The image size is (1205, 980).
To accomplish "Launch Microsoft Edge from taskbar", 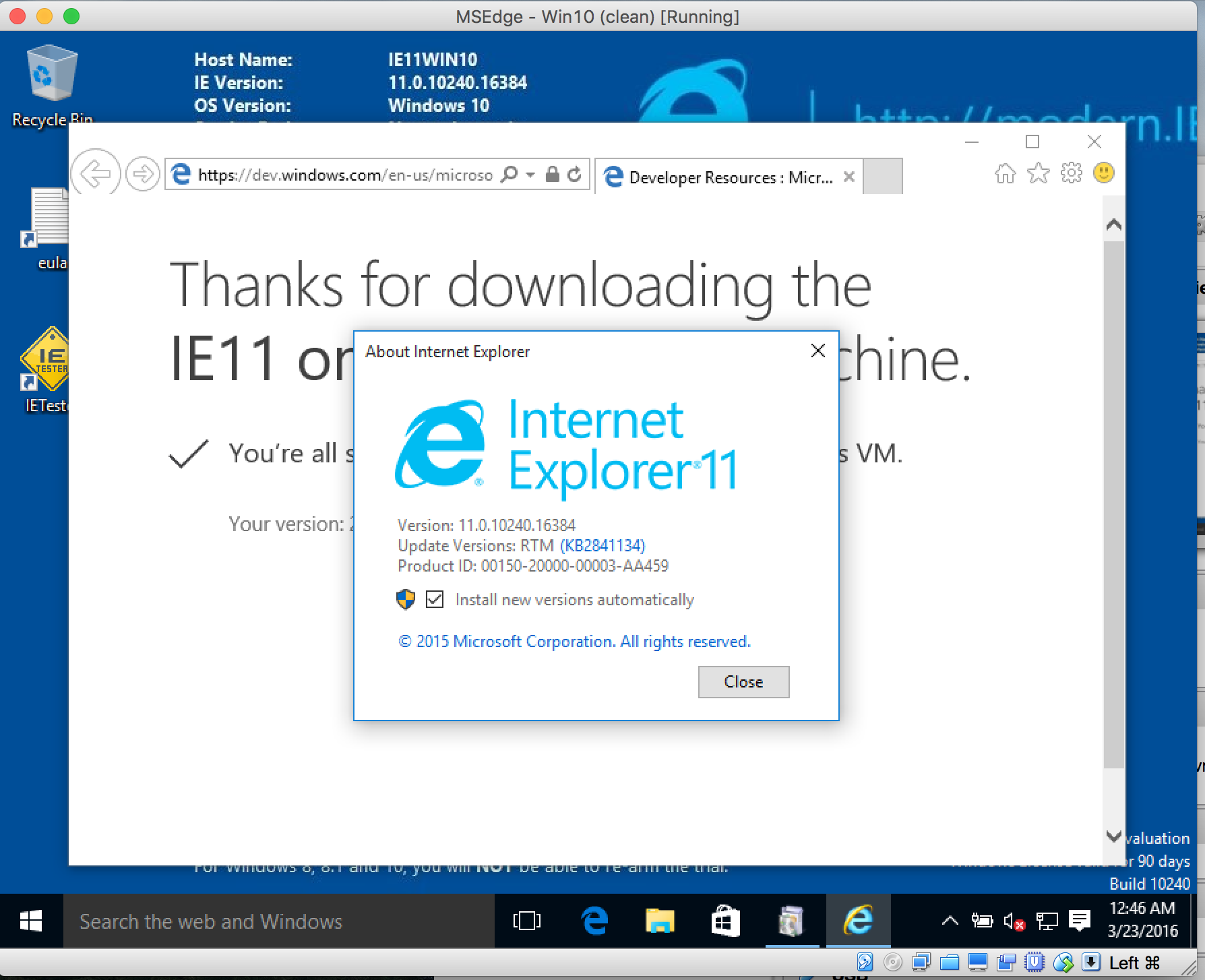I will (x=594, y=921).
